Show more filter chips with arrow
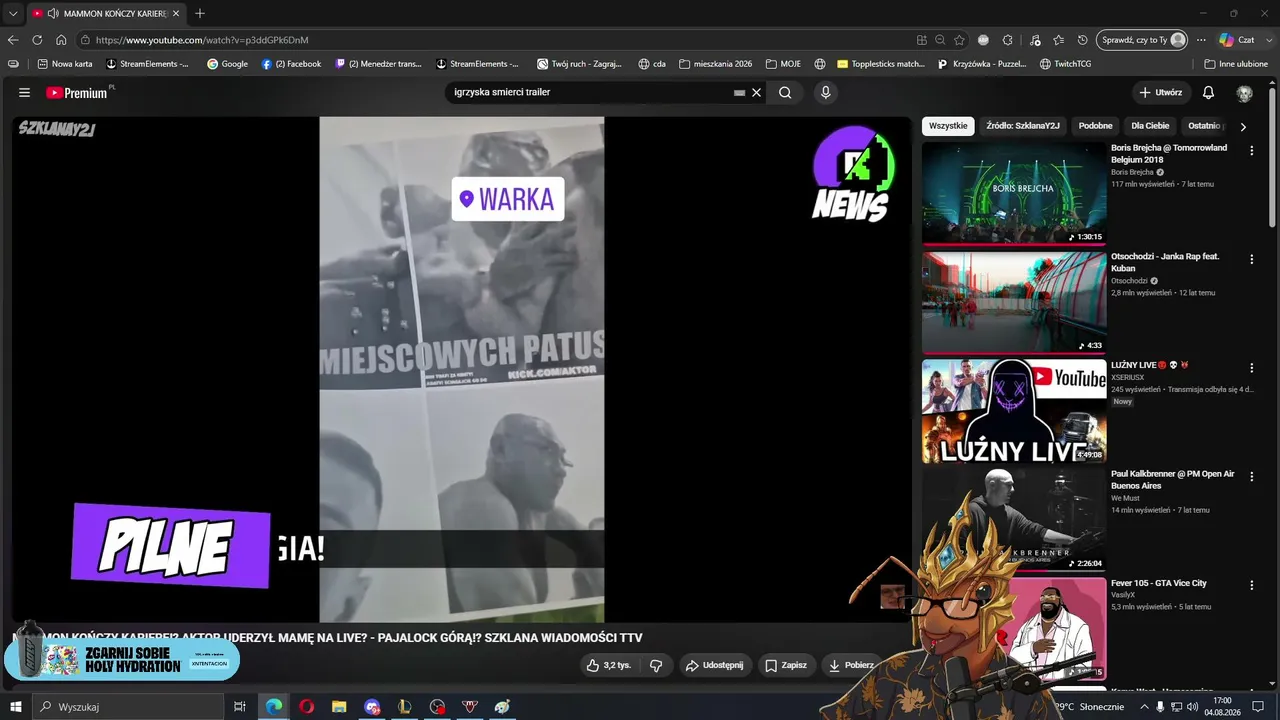This screenshot has width=1280, height=720. pyautogui.click(x=1243, y=127)
